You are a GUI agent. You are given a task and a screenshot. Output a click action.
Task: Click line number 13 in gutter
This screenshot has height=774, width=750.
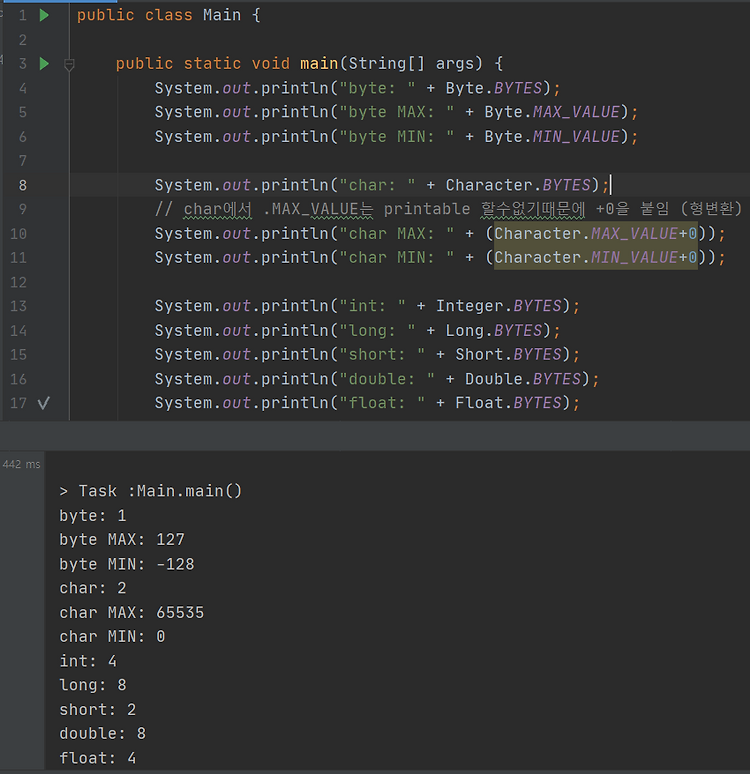click(18, 306)
